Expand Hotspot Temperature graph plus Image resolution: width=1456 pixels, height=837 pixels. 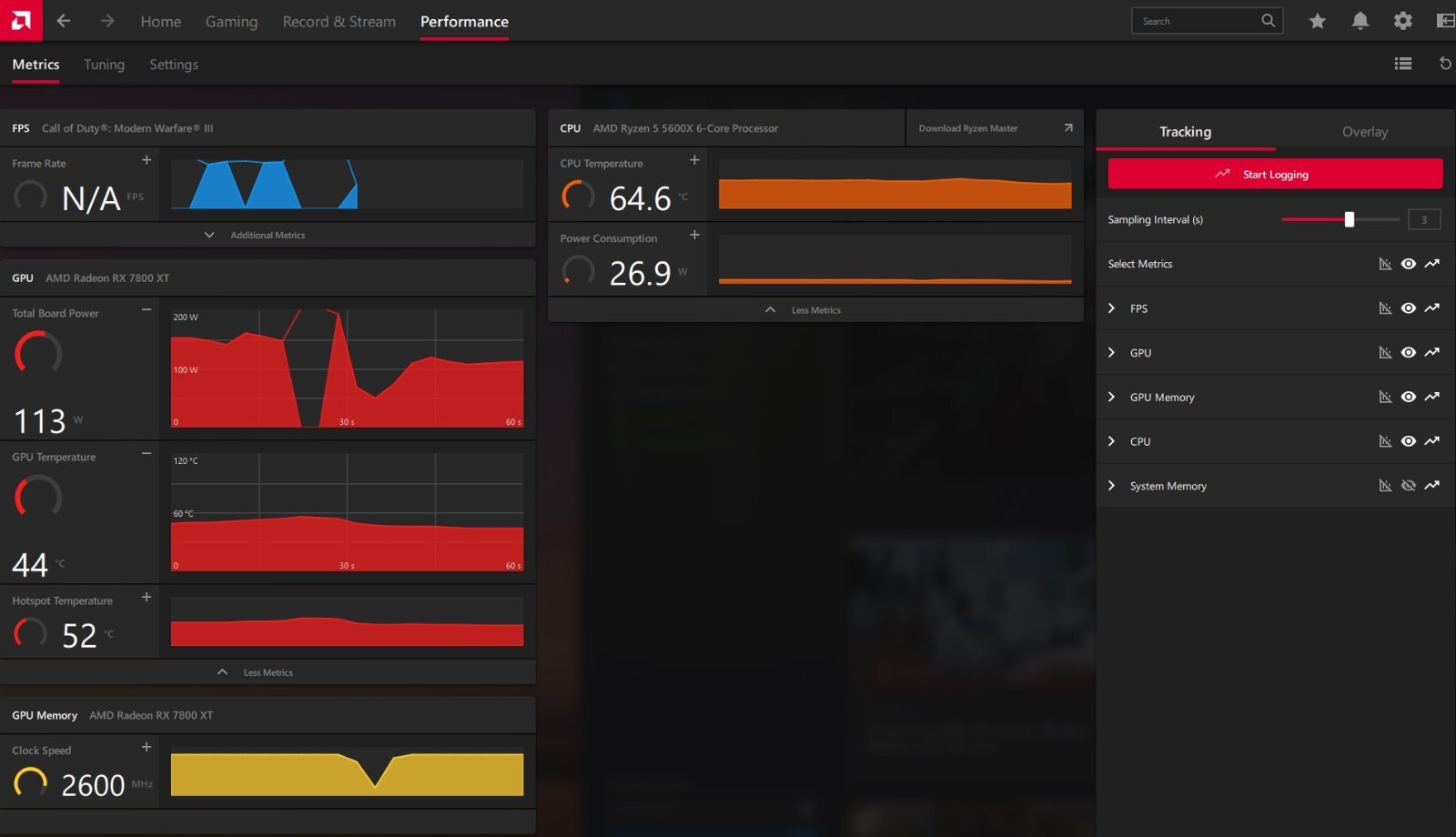coord(147,598)
